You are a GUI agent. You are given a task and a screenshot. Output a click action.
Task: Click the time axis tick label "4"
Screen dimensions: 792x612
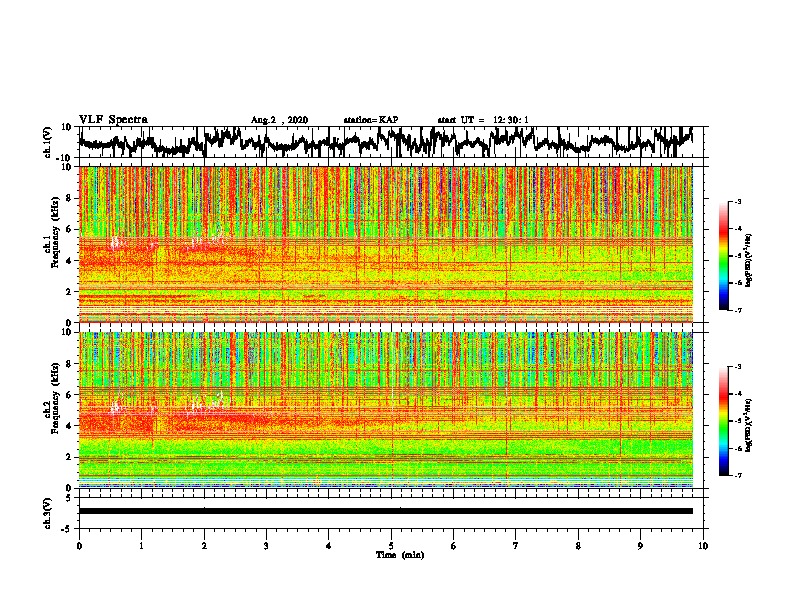click(329, 546)
